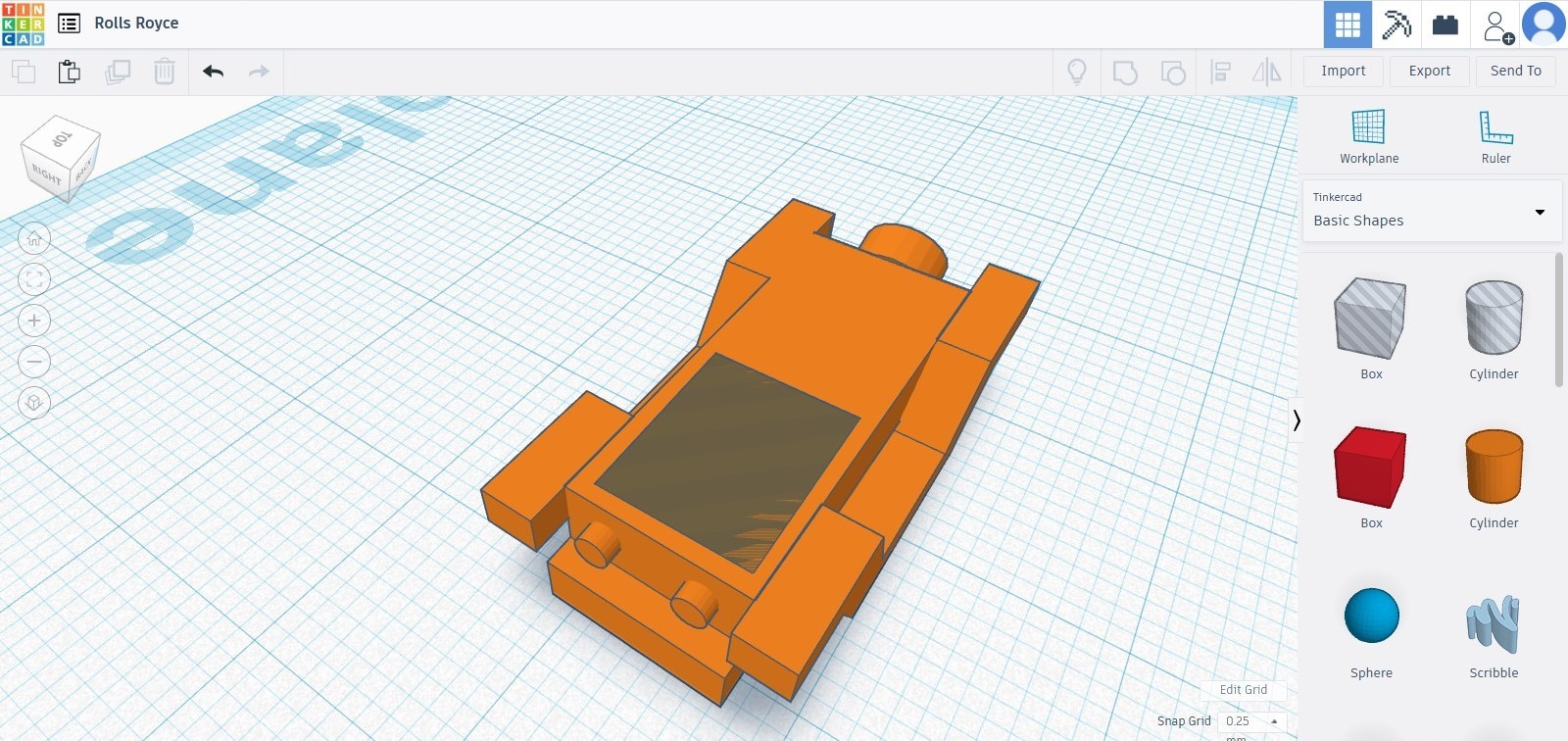
Task: Click the Group shapes icon
Action: 1125,72
